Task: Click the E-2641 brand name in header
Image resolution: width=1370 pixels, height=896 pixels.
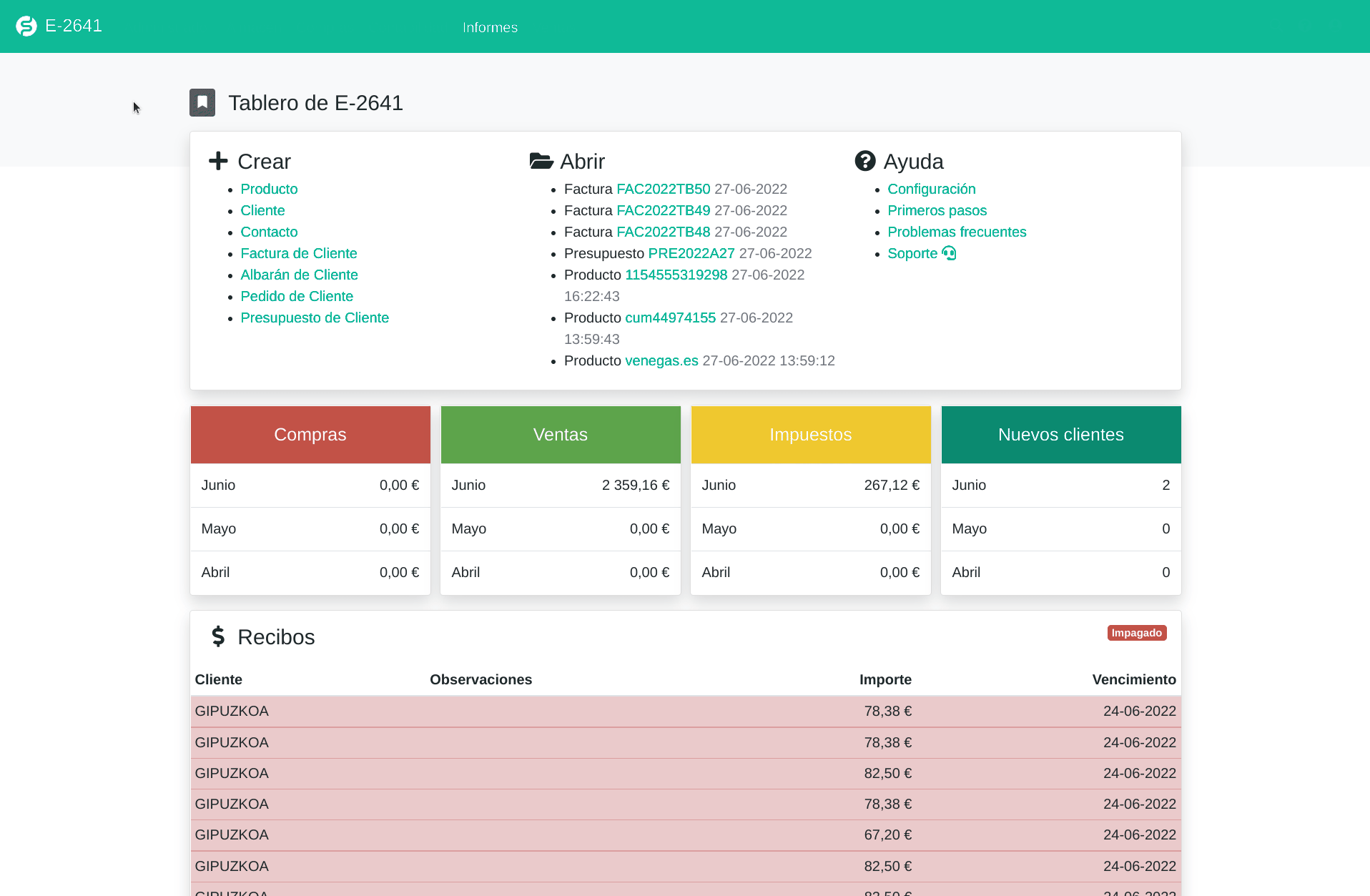Action: (x=74, y=26)
